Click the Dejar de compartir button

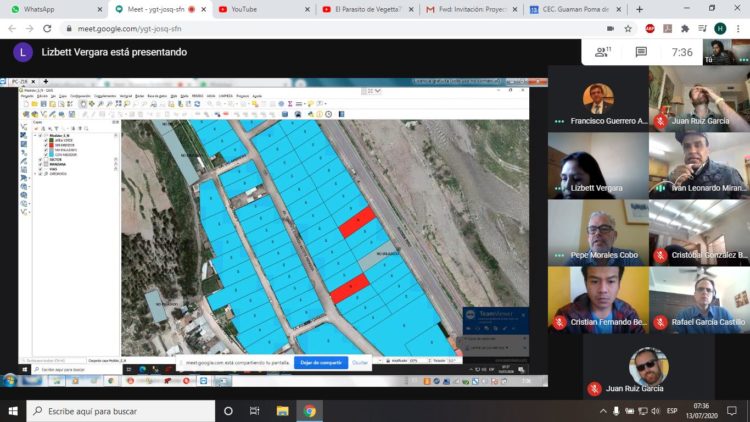point(320,362)
